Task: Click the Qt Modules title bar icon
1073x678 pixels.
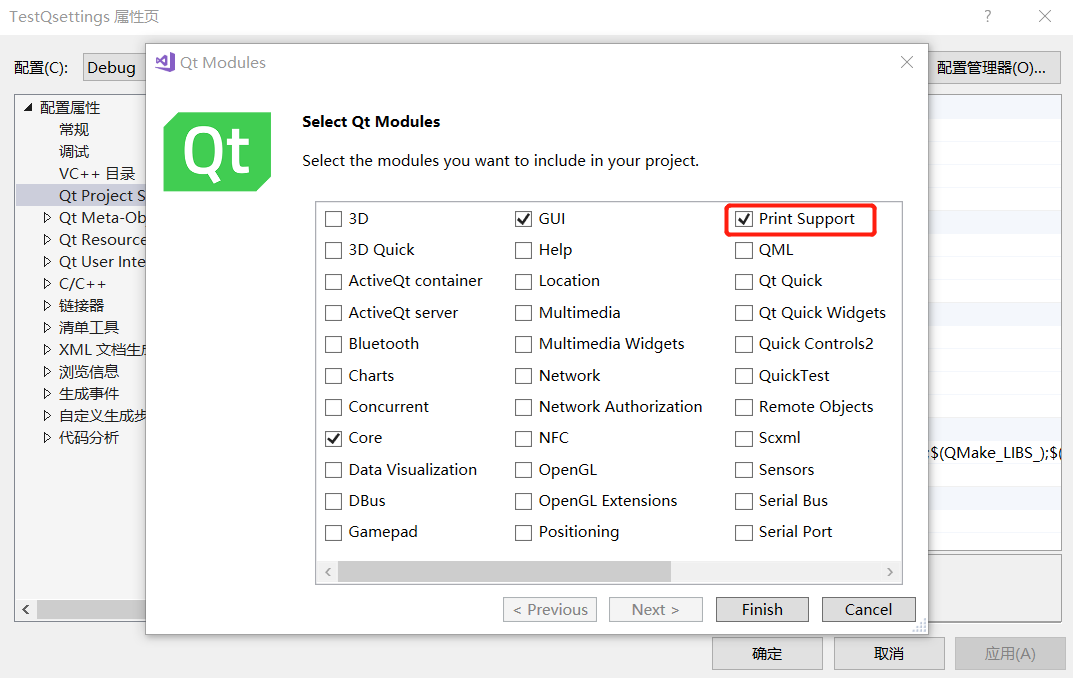Action: click(163, 62)
